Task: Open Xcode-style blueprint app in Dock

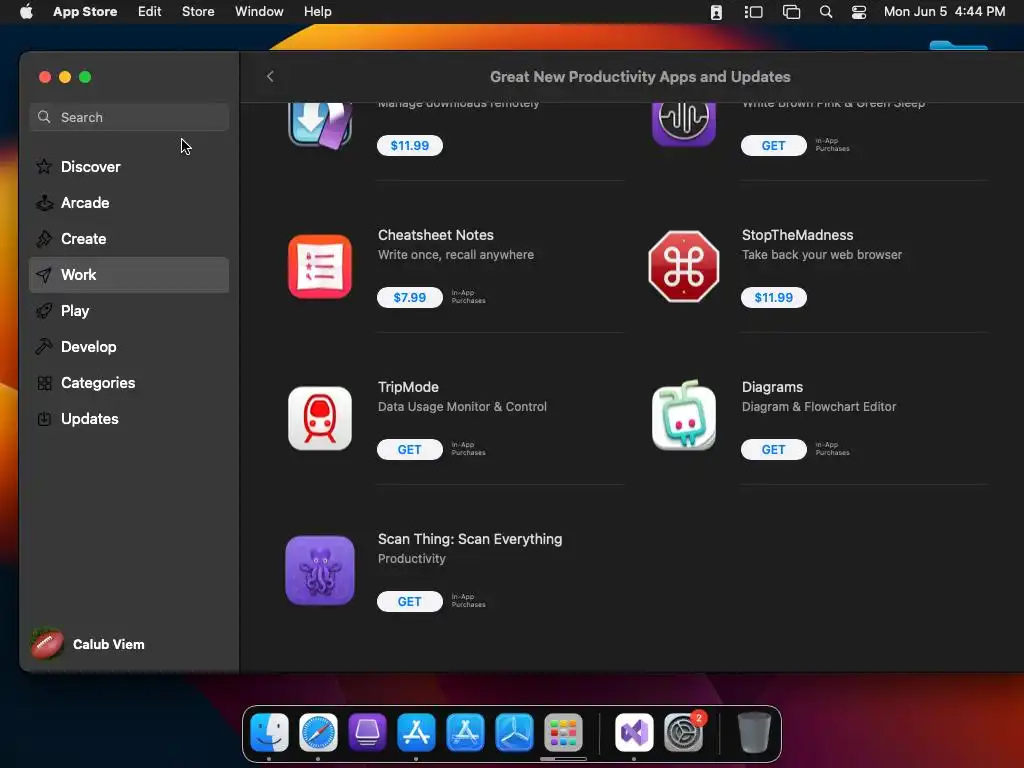Action: coord(465,732)
